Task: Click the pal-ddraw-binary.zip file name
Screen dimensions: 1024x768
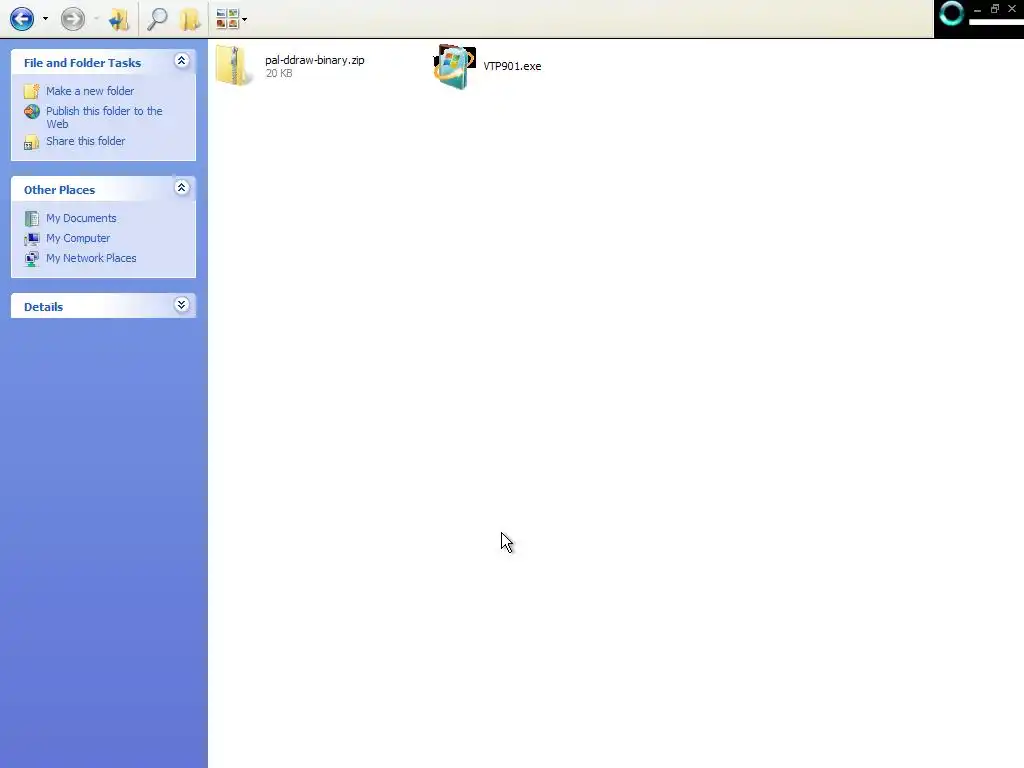Action: pos(315,59)
